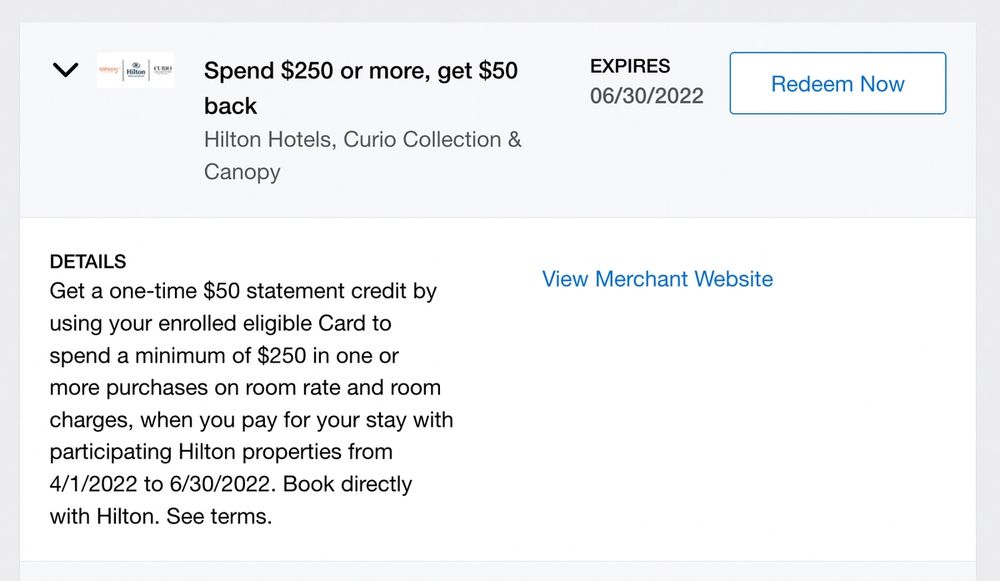Open the View Merchant Website link
Image resolution: width=1000 pixels, height=581 pixels.
(x=657, y=279)
